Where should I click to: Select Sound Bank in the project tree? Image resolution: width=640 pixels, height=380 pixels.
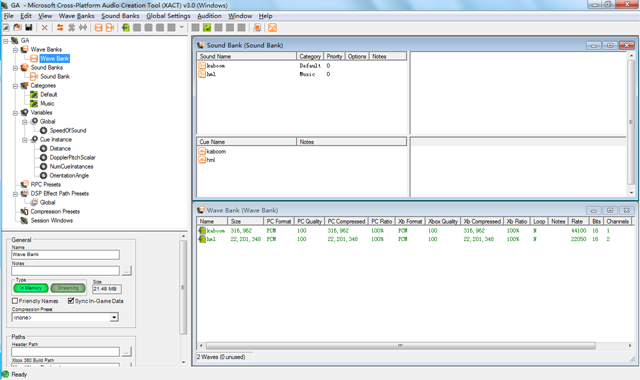(x=55, y=76)
